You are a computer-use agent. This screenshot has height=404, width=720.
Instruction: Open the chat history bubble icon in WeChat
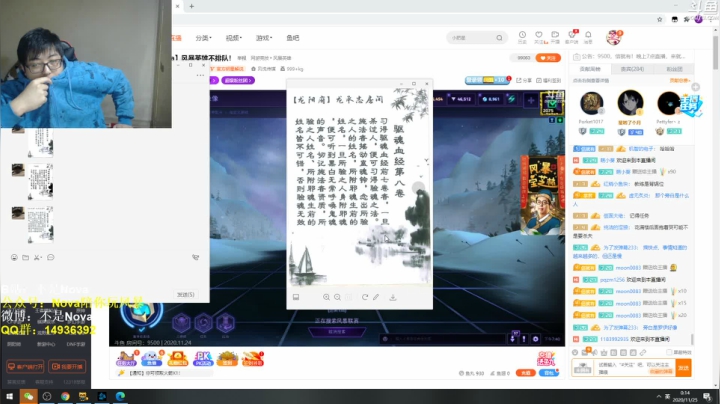51,258
